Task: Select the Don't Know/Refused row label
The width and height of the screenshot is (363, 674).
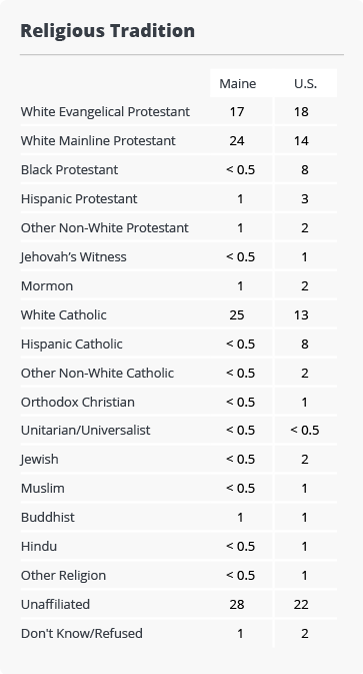Action: [82, 633]
